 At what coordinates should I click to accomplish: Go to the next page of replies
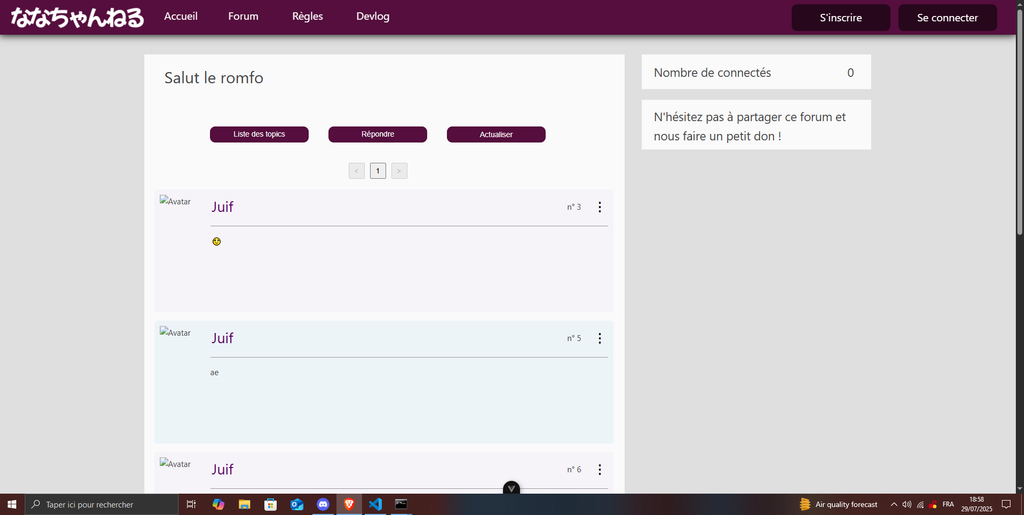[x=399, y=171]
